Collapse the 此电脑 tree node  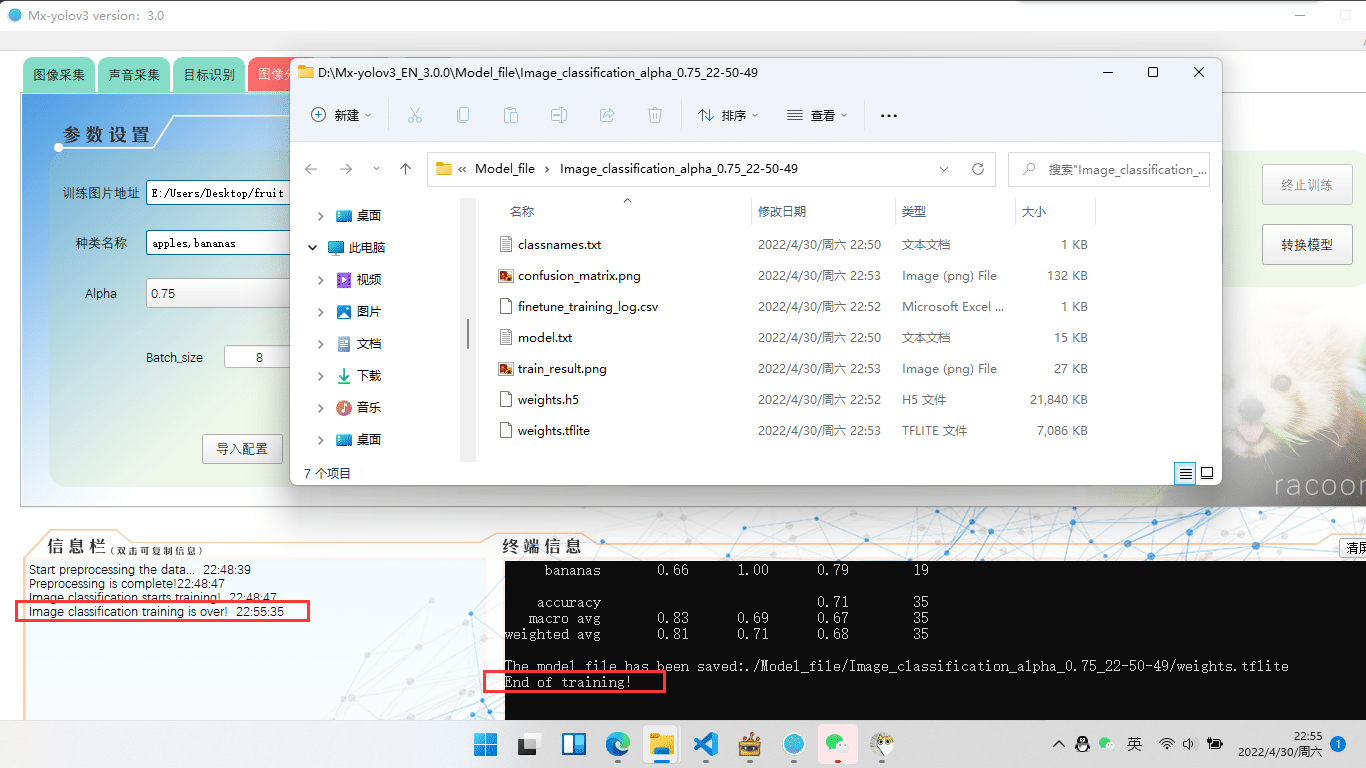click(314, 248)
